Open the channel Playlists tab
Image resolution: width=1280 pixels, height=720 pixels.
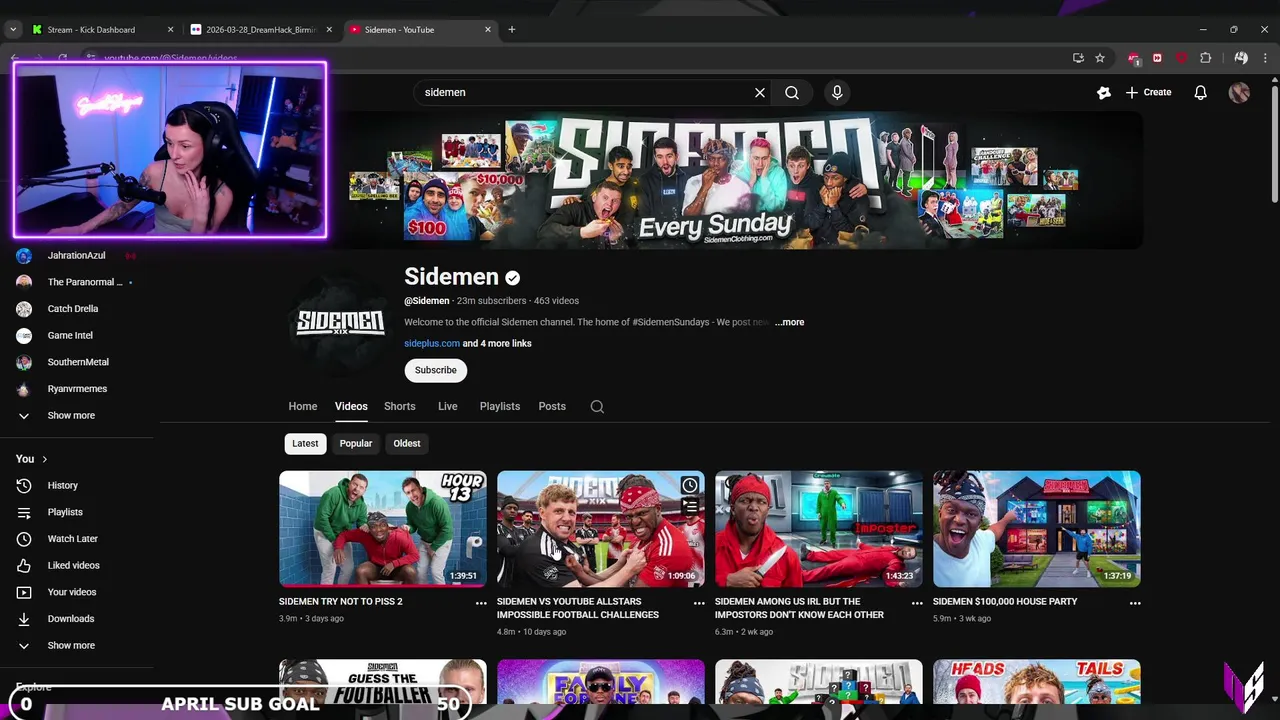(x=499, y=406)
